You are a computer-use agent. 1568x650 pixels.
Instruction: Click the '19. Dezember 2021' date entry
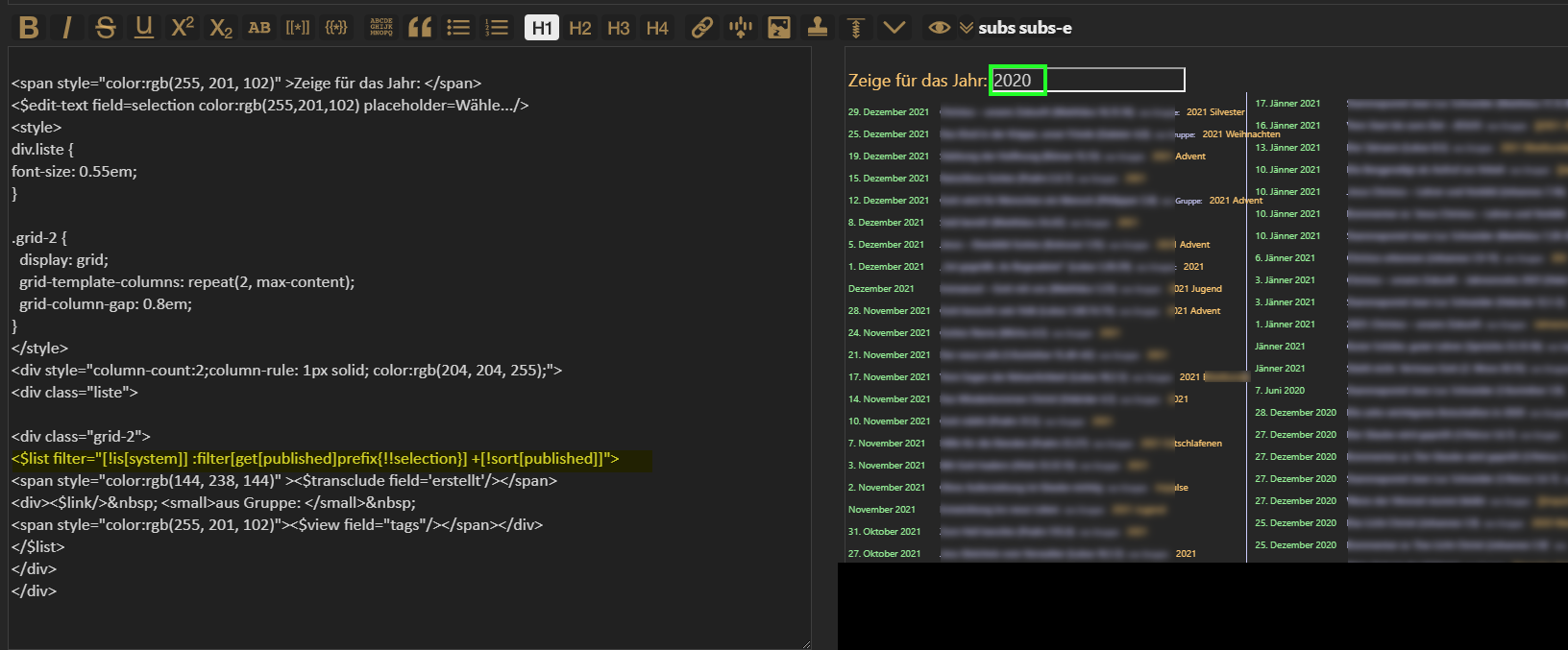click(x=889, y=156)
